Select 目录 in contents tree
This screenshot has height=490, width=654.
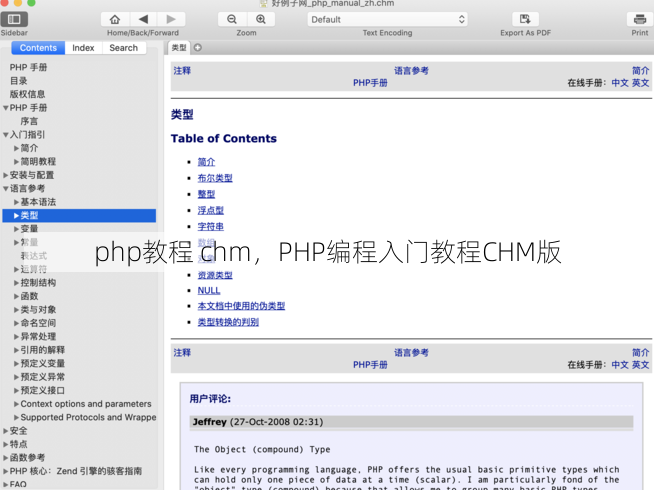coord(18,81)
